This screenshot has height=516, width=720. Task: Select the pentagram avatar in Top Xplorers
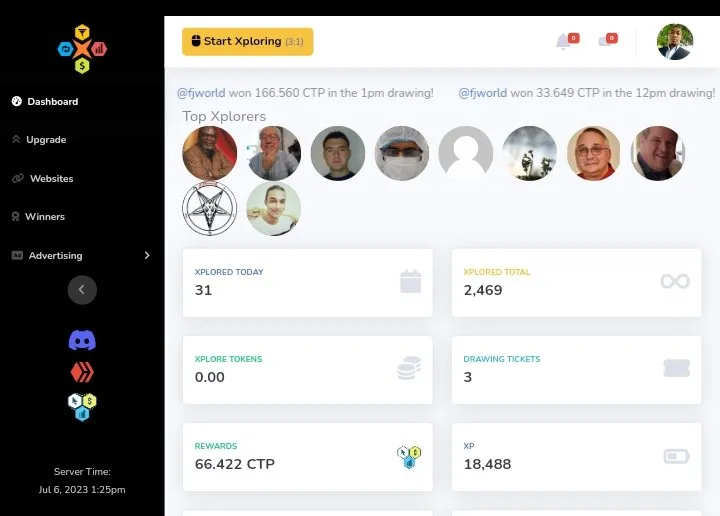click(209, 208)
